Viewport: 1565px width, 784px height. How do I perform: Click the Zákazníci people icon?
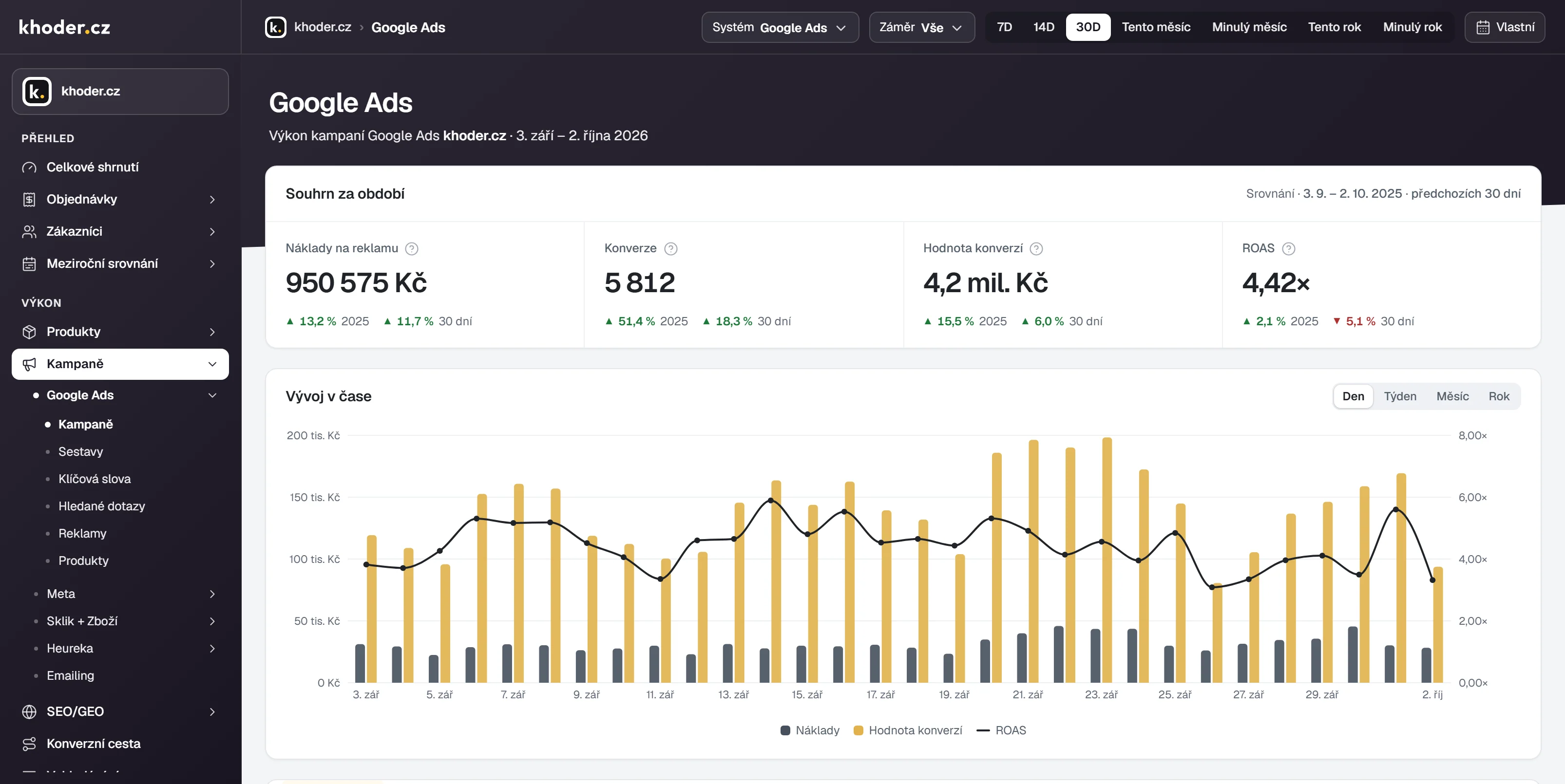click(x=29, y=231)
